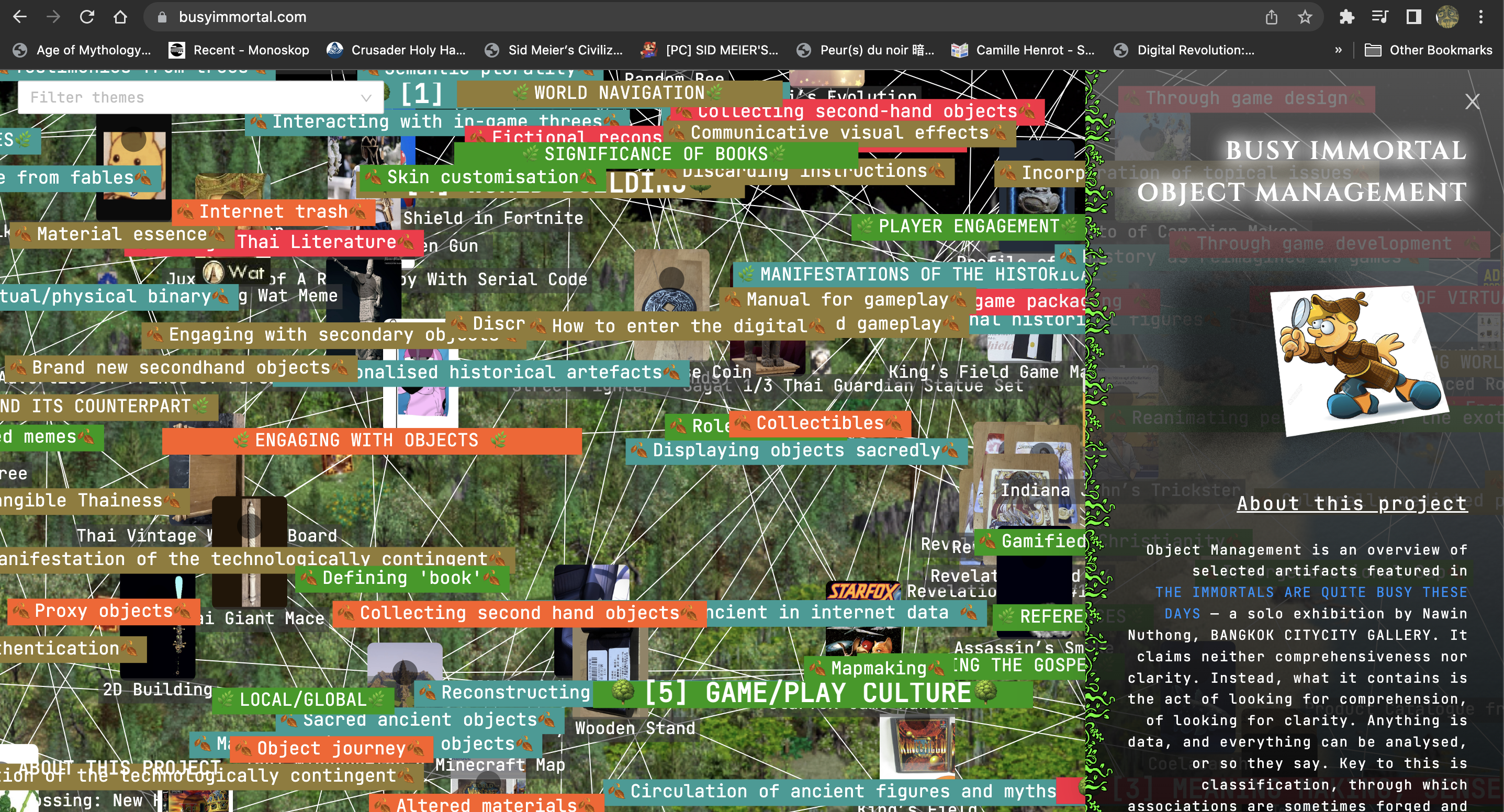Close the Object Management side panel
1504x812 pixels.
point(1472,101)
